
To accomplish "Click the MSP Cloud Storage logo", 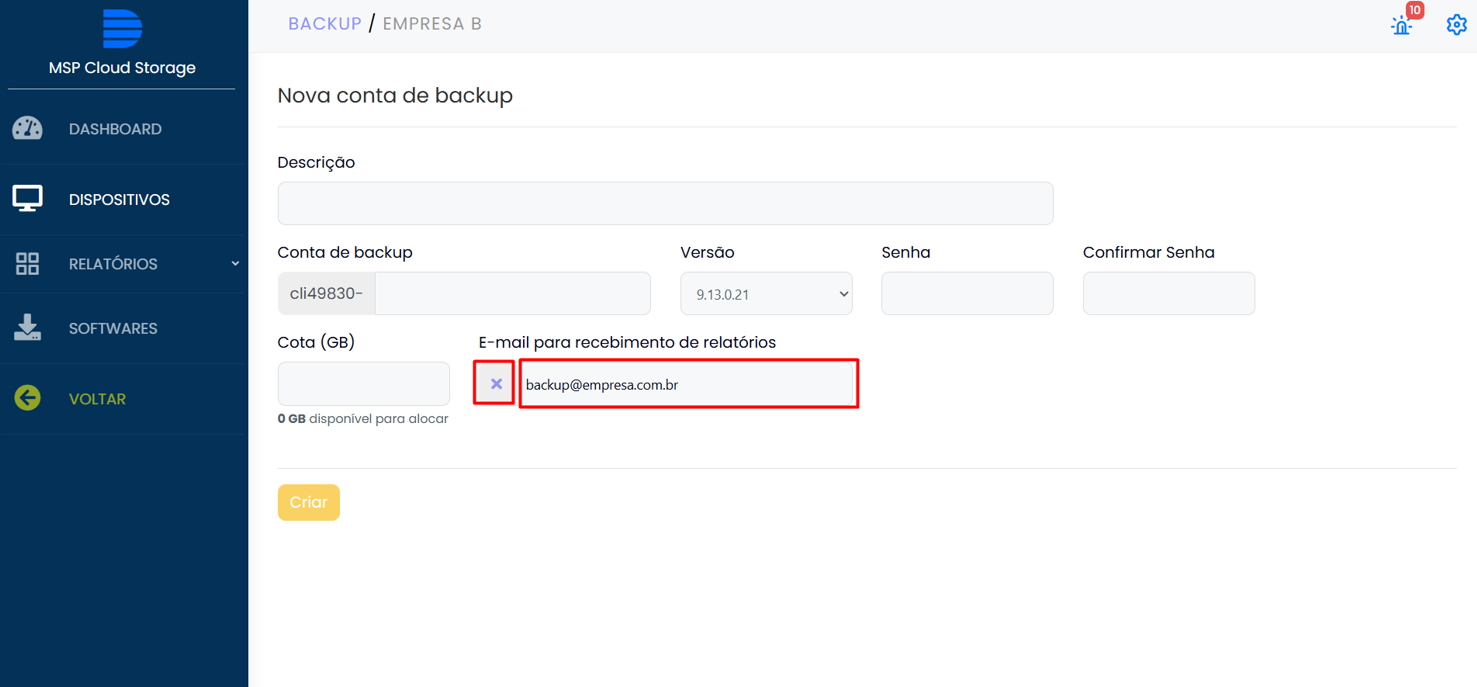I will pyautogui.click(x=122, y=28).
